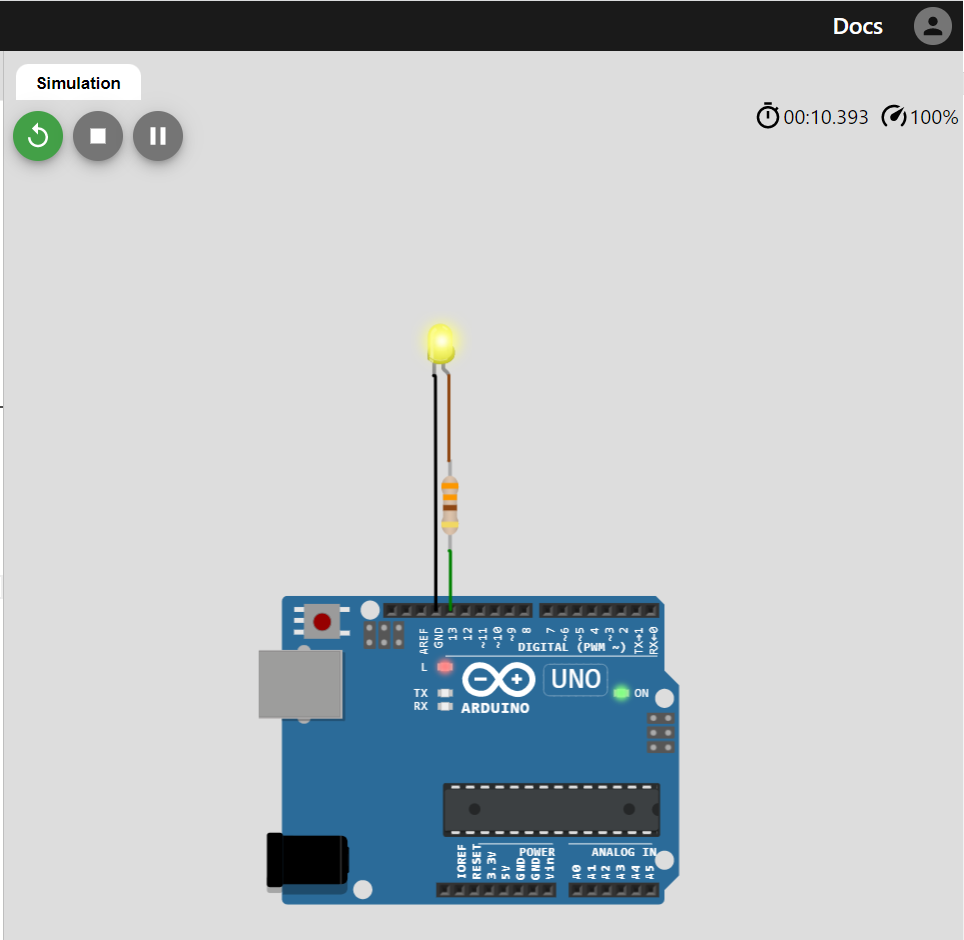Click the red reset button on Arduino
The height and width of the screenshot is (940, 964).
(x=322, y=622)
